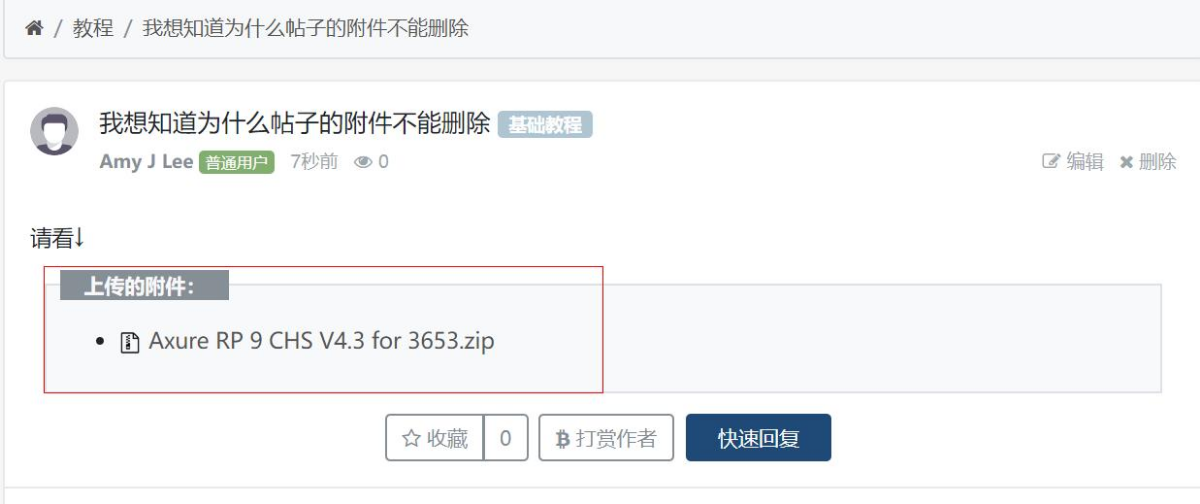Open Amy J Lee's avatar picture
1200x504 pixels.
pyautogui.click(x=54, y=131)
